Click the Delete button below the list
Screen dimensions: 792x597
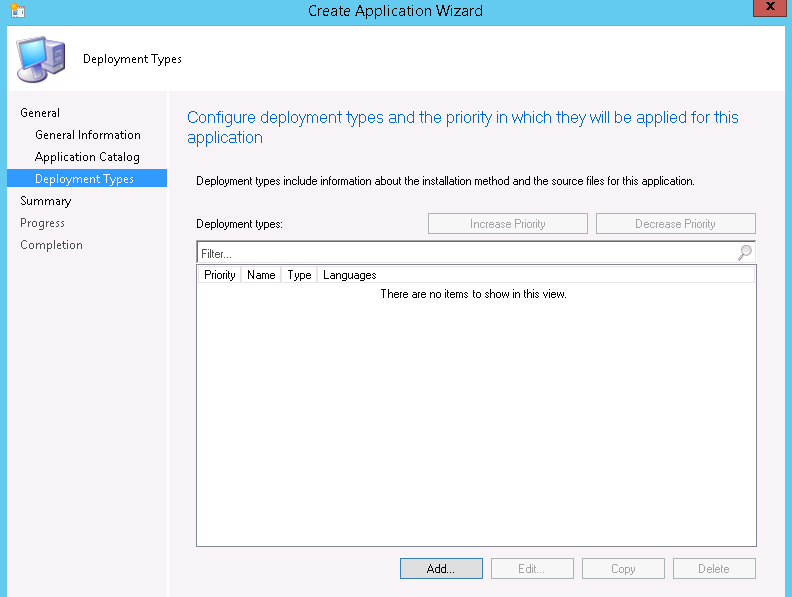coord(714,568)
